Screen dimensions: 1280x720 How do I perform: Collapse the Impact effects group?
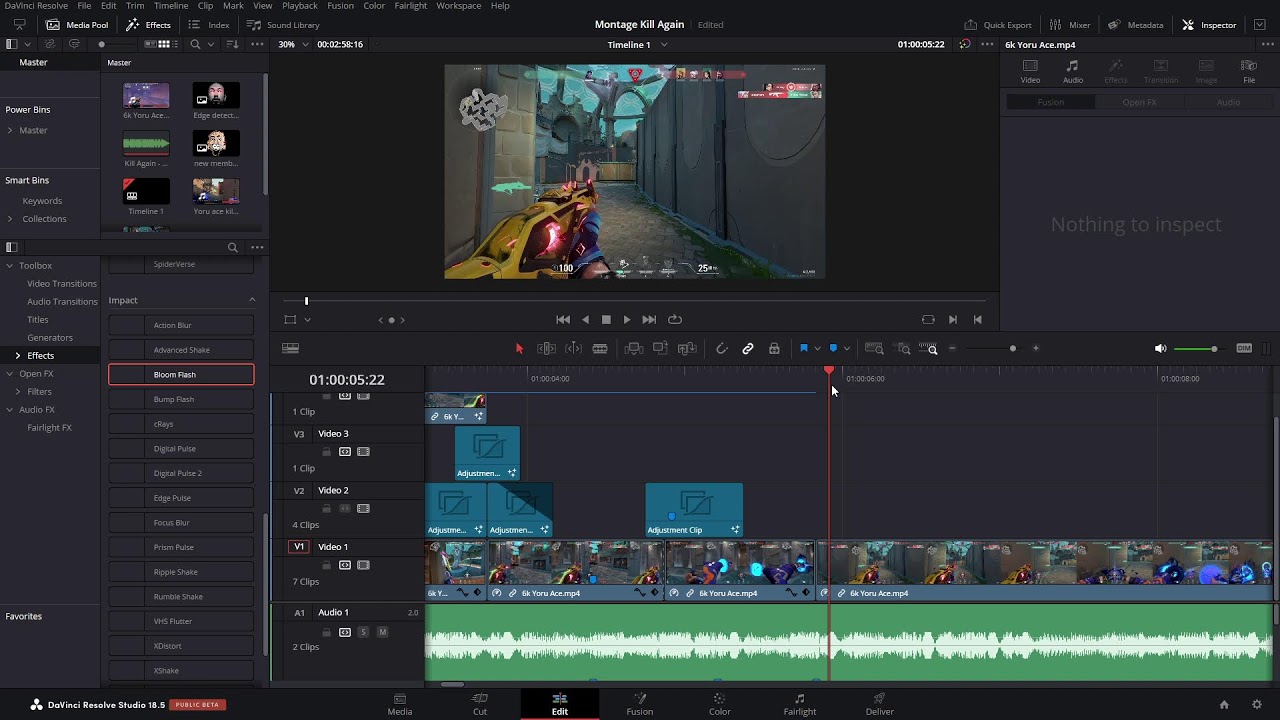[252, 300]
